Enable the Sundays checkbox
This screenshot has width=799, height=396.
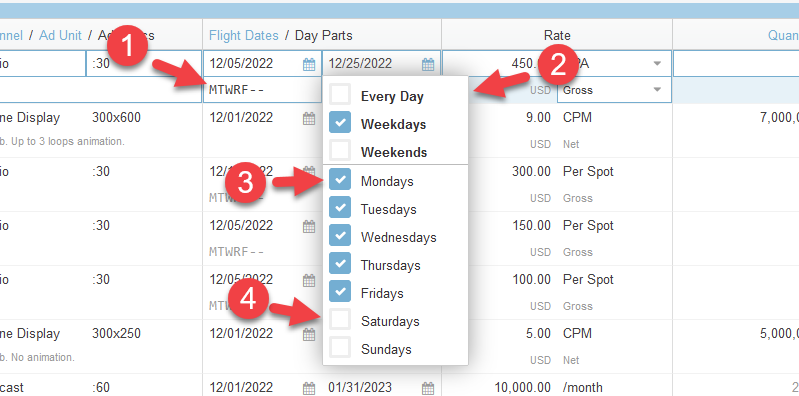click(x=340, y=349)
